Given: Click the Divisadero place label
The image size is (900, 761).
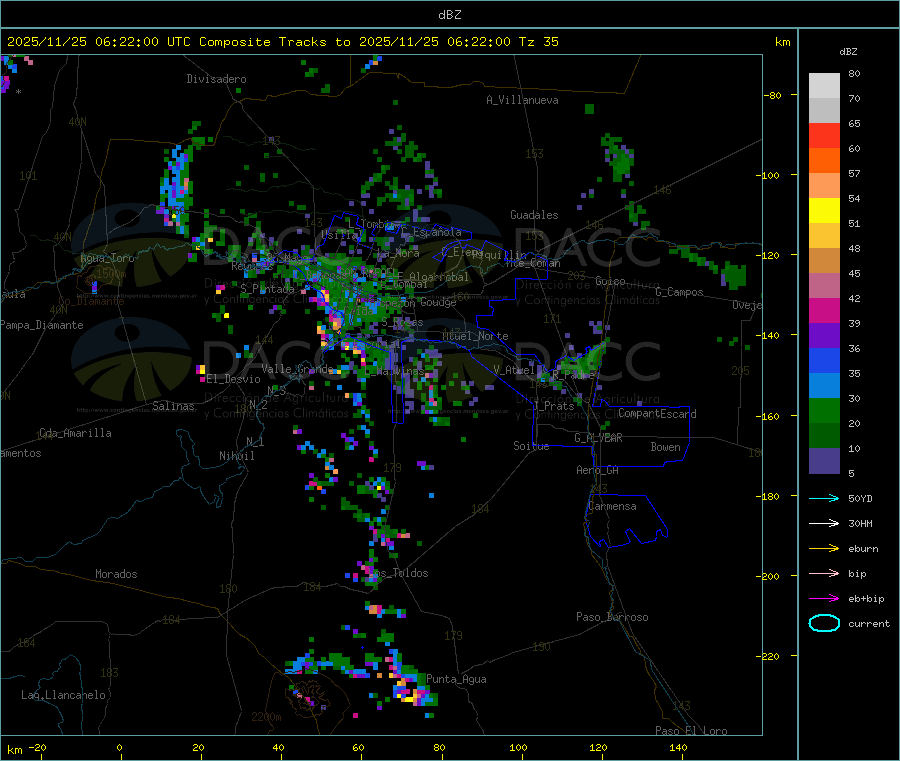Looking at the screenshot, I should (216, 79).
